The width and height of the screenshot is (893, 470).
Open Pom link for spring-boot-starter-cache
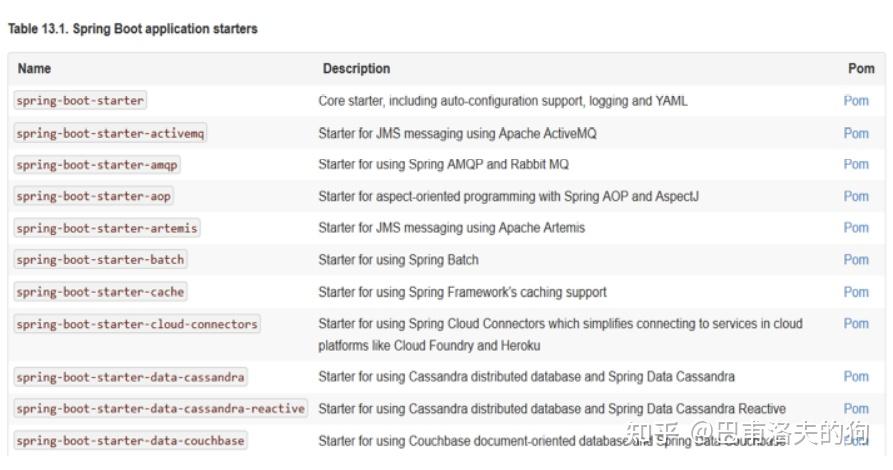(856, 292)
